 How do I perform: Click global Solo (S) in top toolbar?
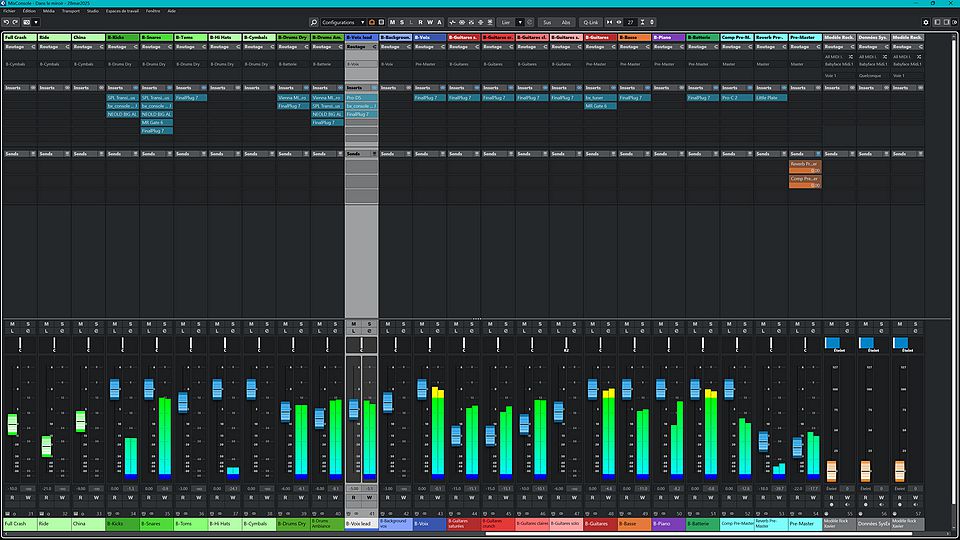(x=403, y=21)
